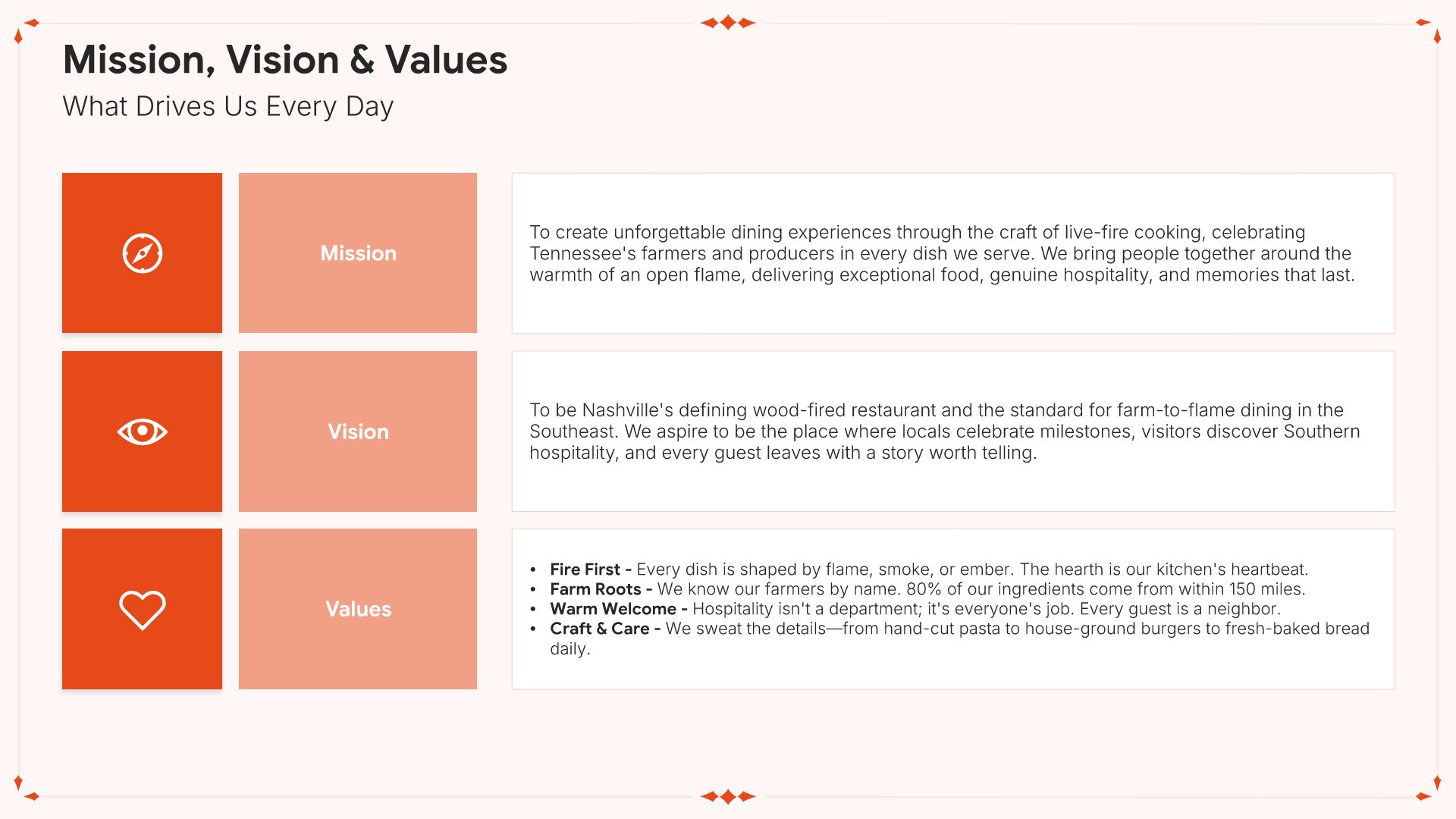This screenshot has height=819, width=1456.
Task: Click the eye icon beside Vision
Action: point(143,431)
